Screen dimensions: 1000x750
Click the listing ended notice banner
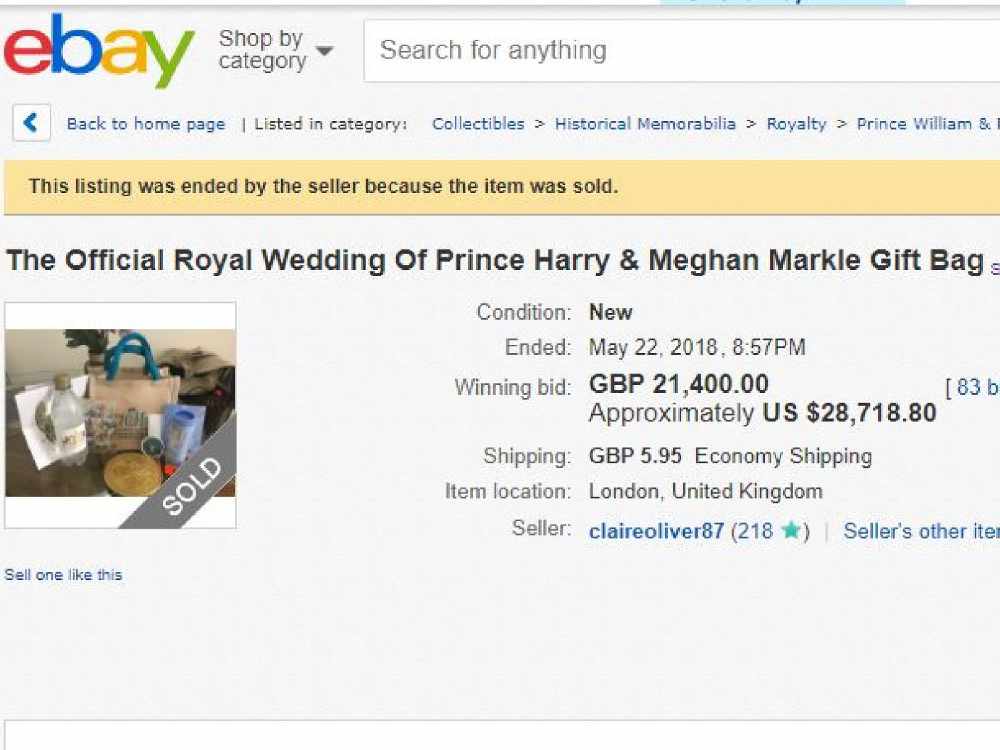502,188
